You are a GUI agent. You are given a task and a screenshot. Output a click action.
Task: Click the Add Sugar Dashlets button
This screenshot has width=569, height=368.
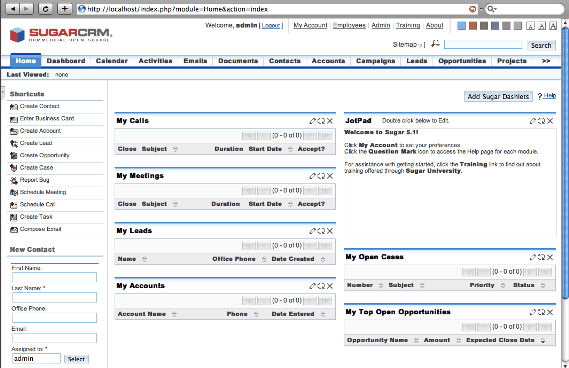(498, 97)
